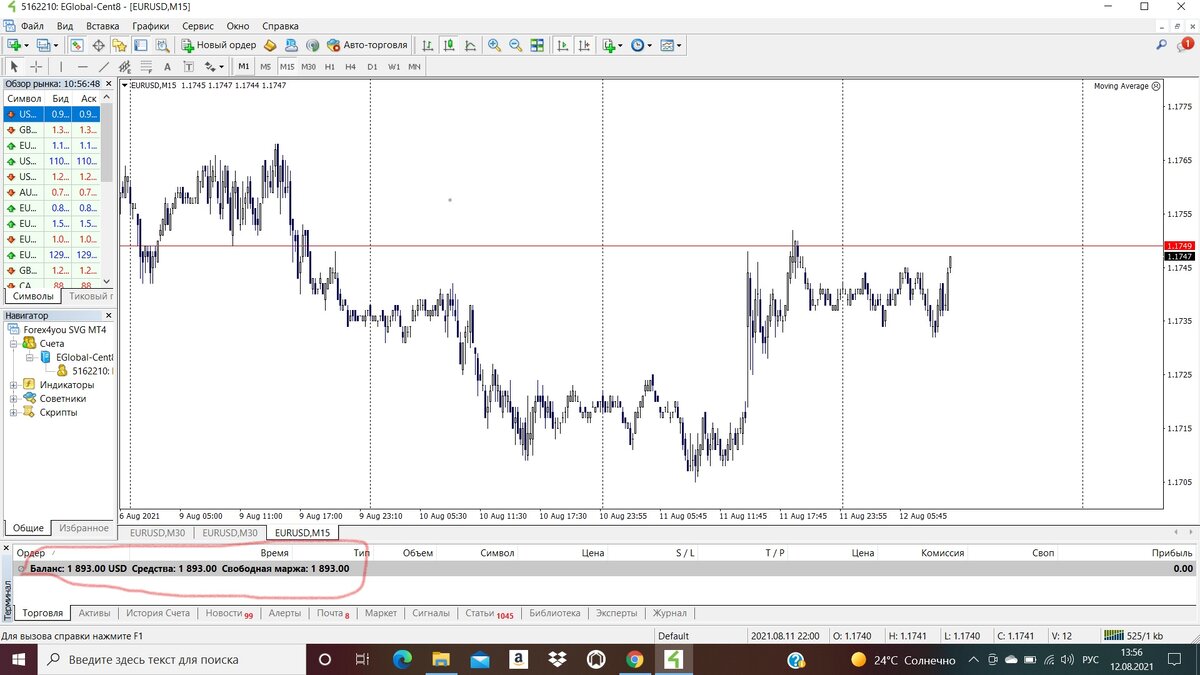Select the Text tool marked A

click(167, 67)
